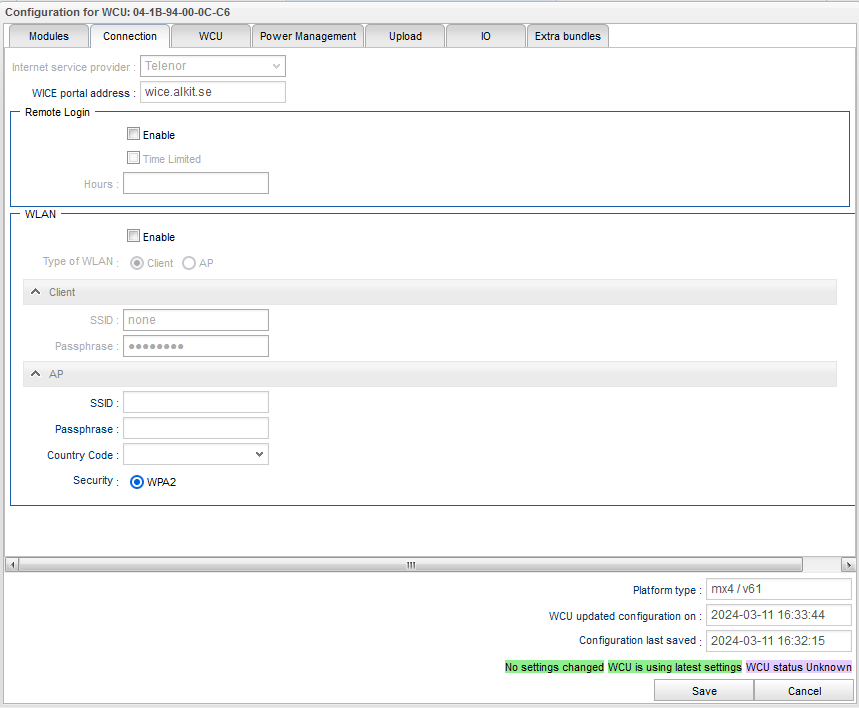Screen dimensions: 859x708
Task: Click the Cancel button
Action: click(804, 691)
